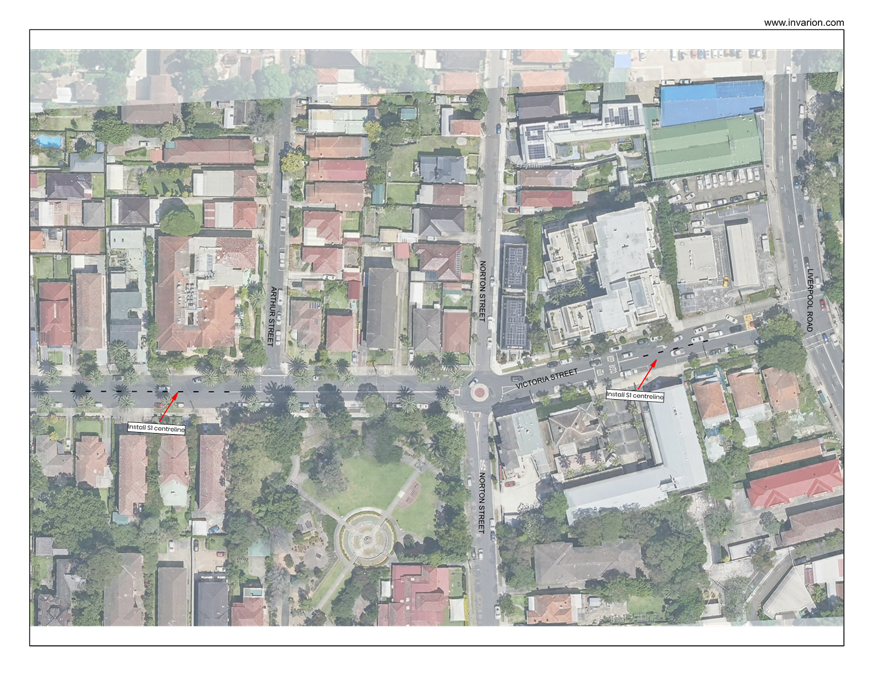This screenshot has width=873, height=675.
Task: Click the right hatched callout label box
Action: (635, 396)
